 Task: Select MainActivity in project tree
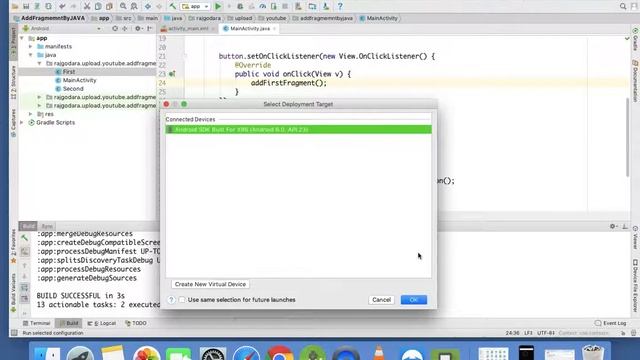tap(79, 80)
